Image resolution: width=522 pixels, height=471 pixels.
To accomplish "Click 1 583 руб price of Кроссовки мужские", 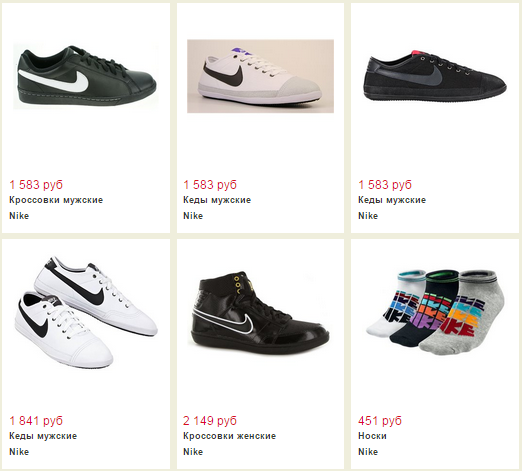I will coord(36,185).
